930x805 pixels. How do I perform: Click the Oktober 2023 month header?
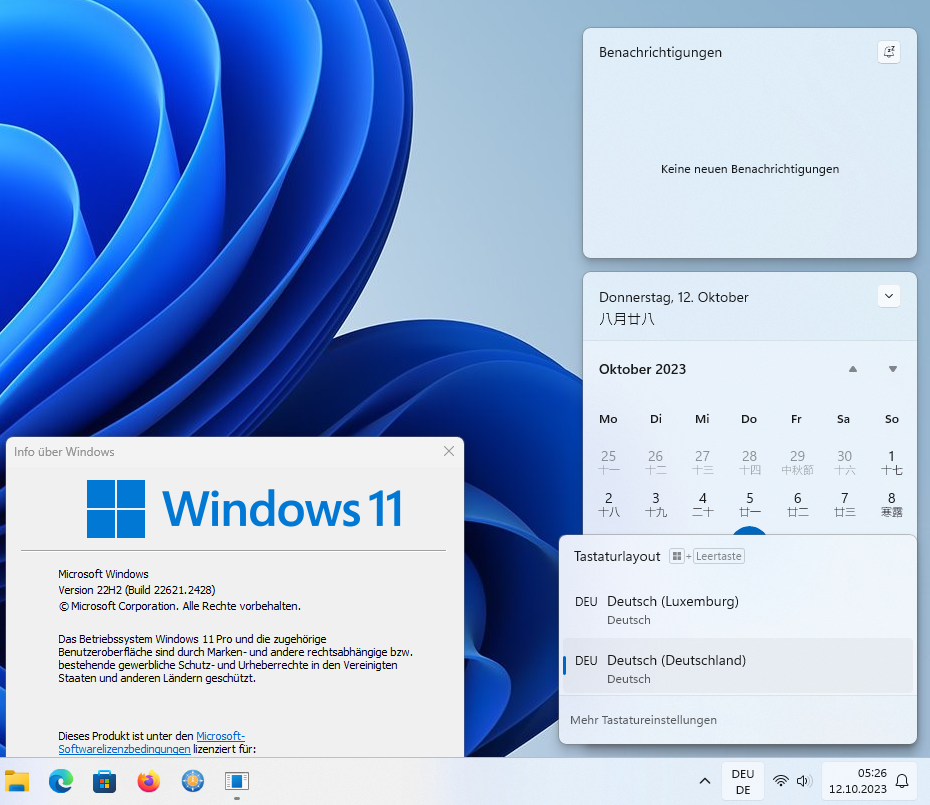642,369
